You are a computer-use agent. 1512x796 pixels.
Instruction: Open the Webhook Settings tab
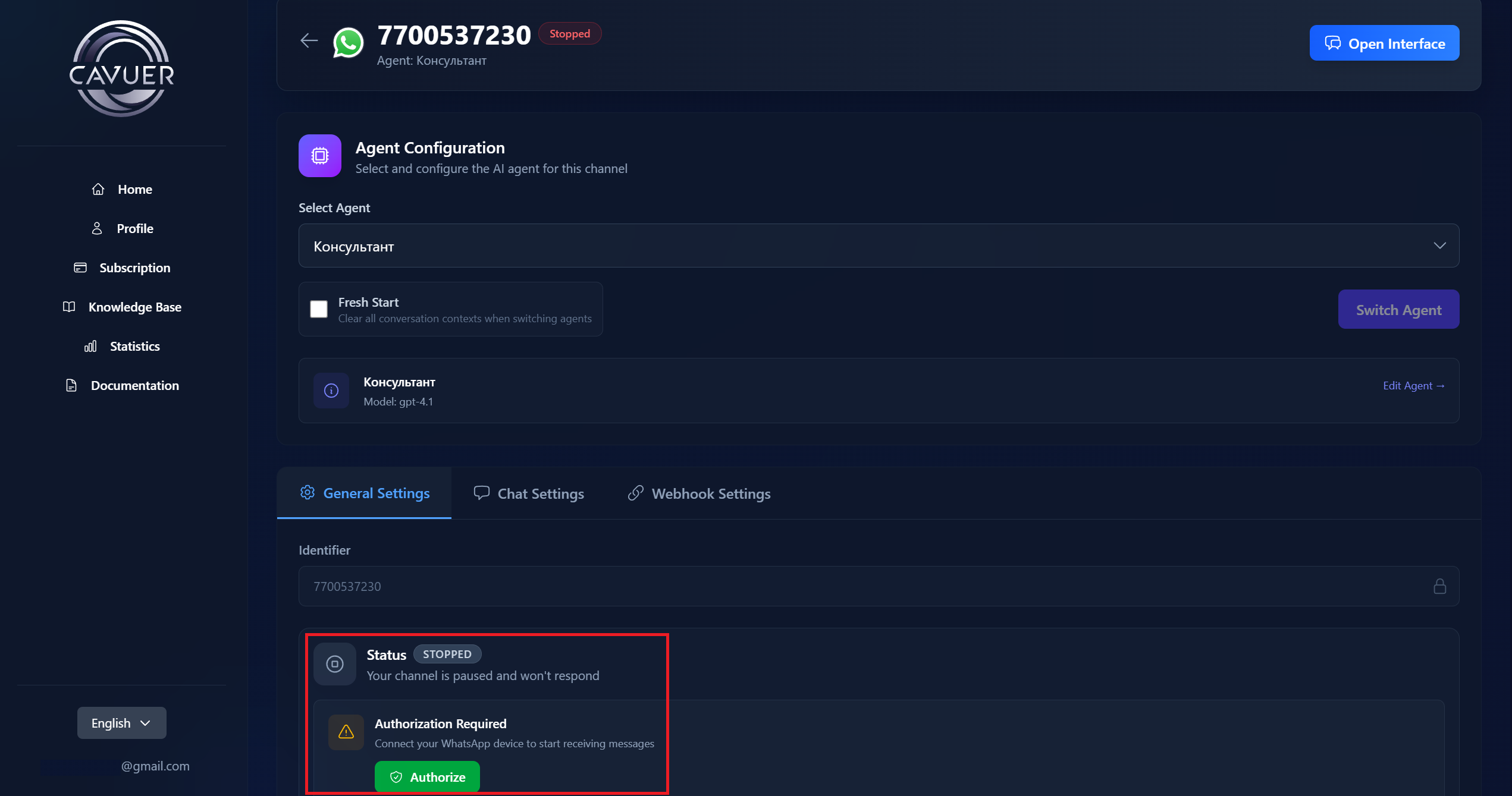pyautogui.click(x=699, y=493)
